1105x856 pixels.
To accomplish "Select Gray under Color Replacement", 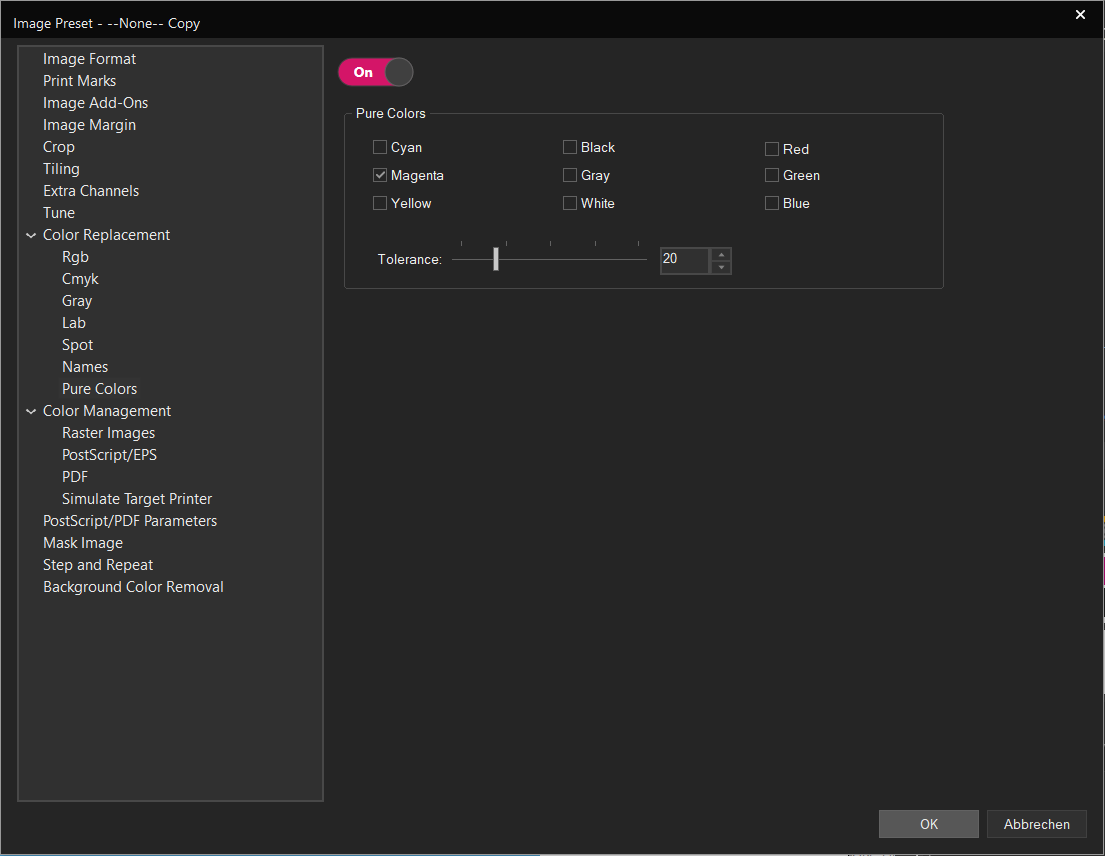I will (x=77, y=301).
